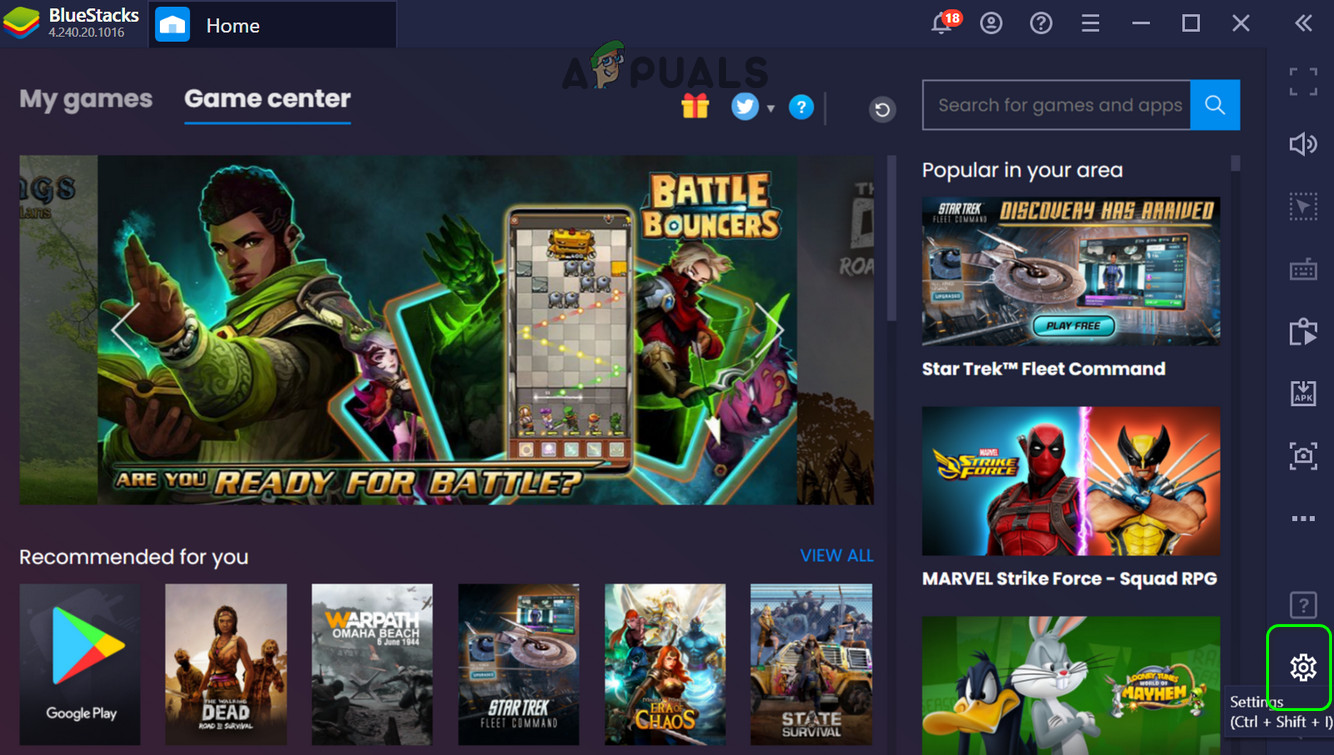Open Star Trek Fleet Command title link
Image resolution: width=1334 pixels, height=755 pixels.
[1043, 369]
